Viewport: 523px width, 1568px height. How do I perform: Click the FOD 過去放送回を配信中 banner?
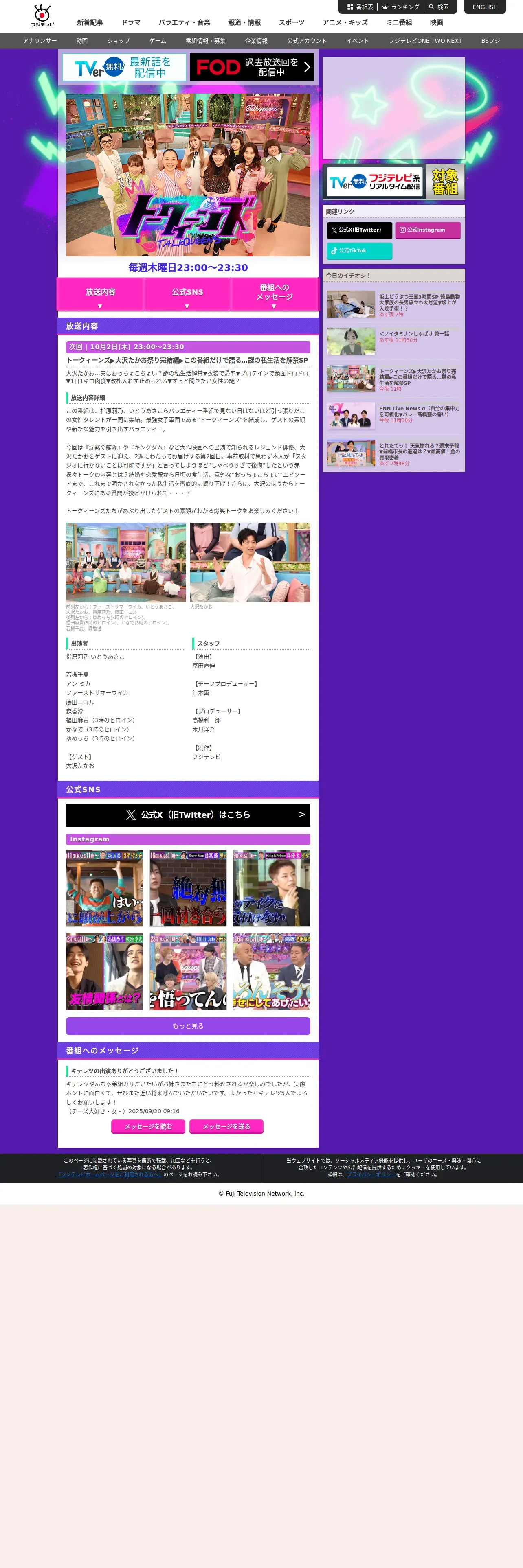tap(252, 67)
